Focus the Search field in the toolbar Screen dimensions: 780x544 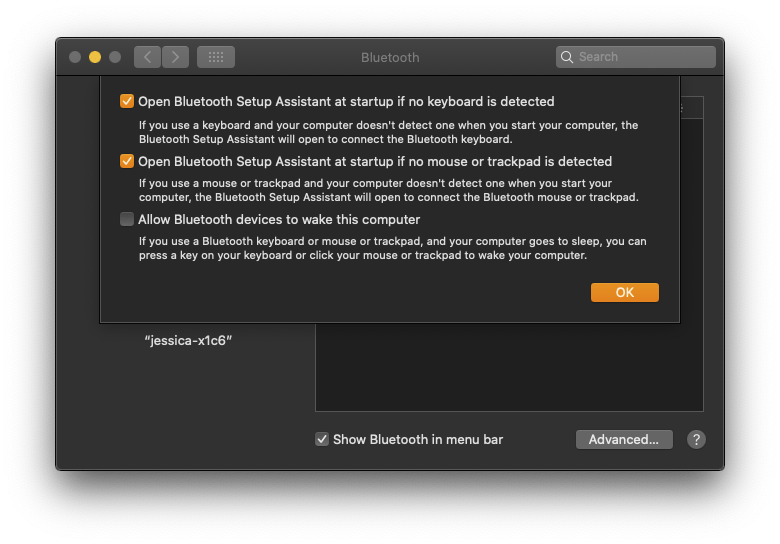coord(640,57)
